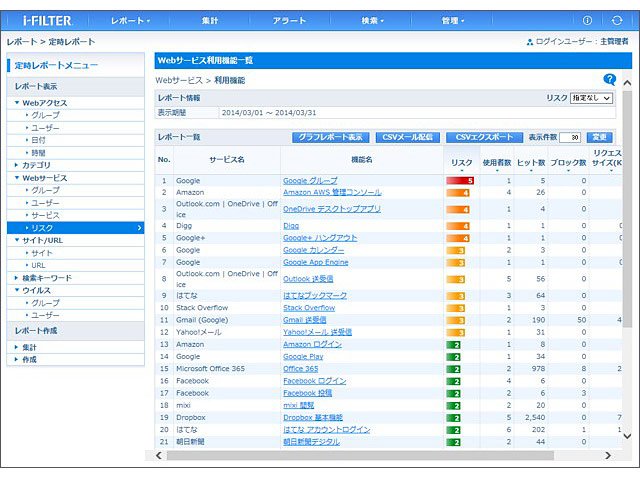Select サービス under Webサービス in sidebar
The width and height of the screenshot is (640, 500).
(45, 216)
